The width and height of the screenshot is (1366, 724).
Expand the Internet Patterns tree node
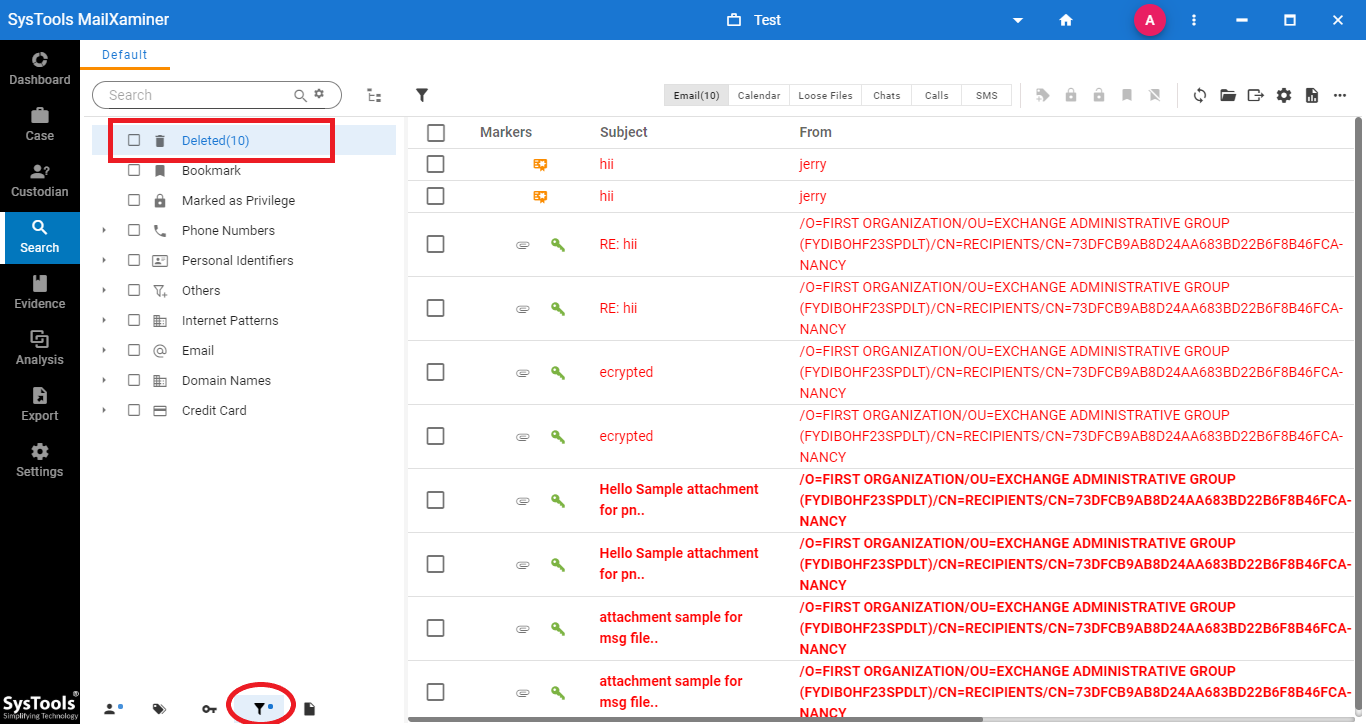104,321
